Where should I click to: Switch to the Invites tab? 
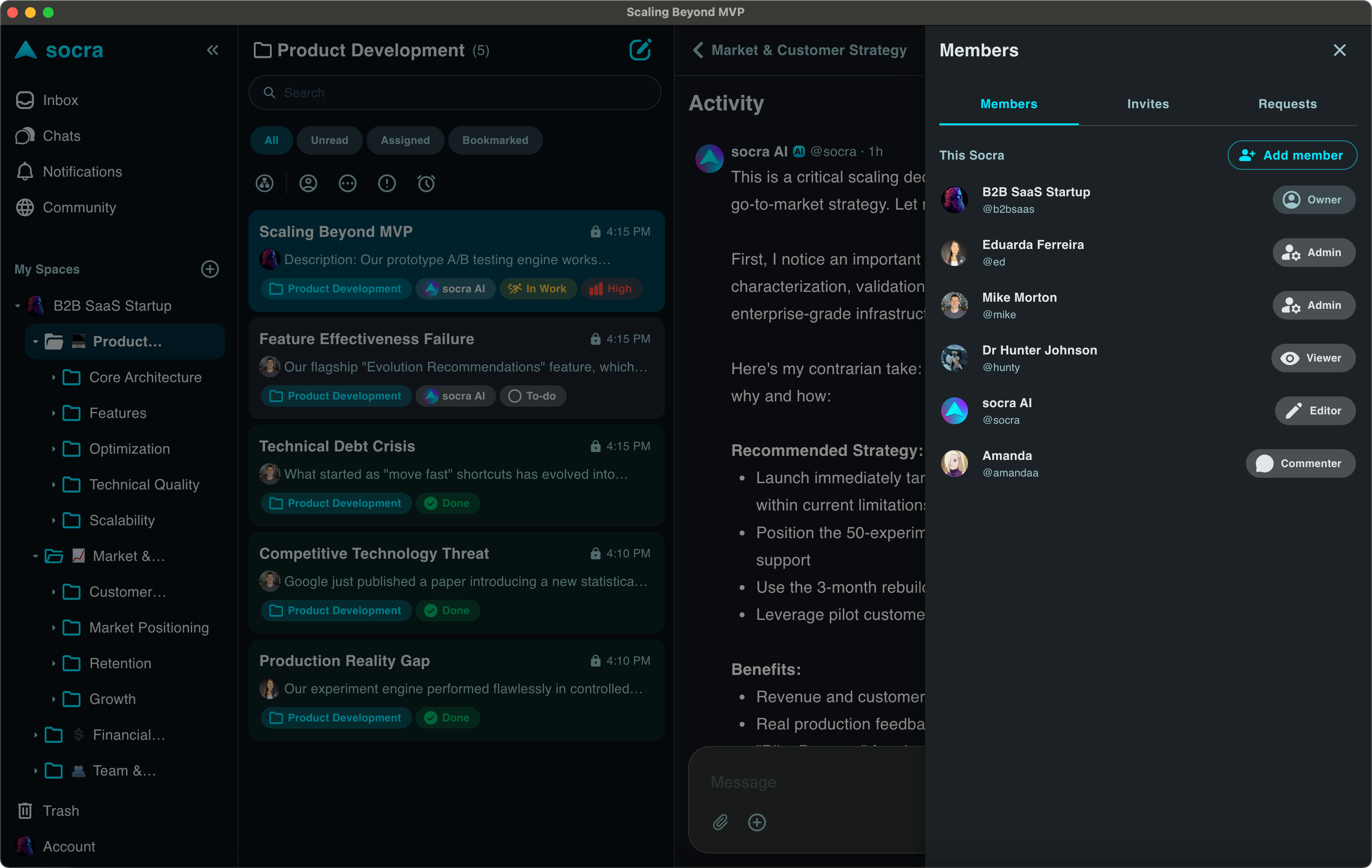point(1148,104)
